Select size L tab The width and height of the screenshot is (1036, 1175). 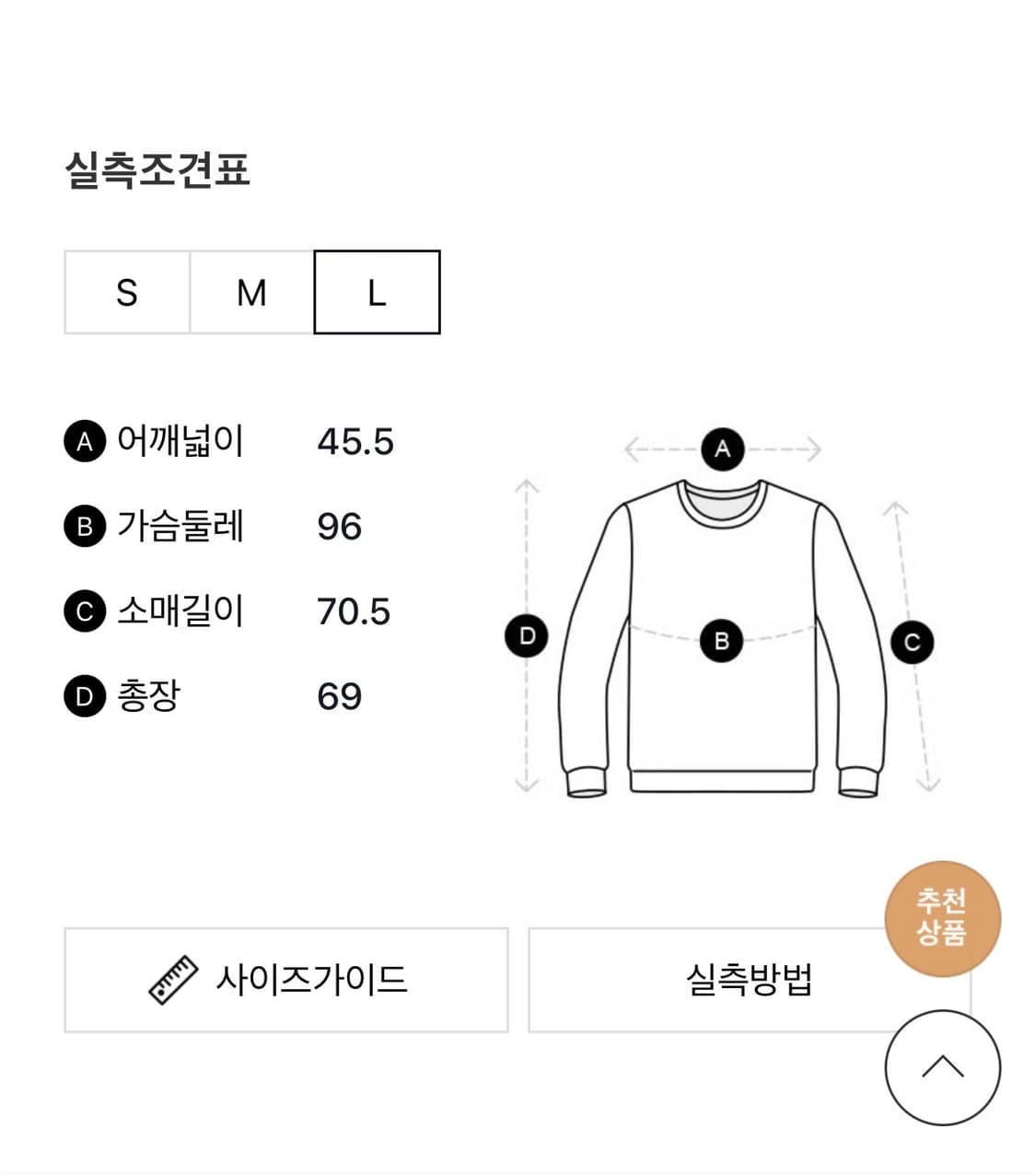click(377, 293)
